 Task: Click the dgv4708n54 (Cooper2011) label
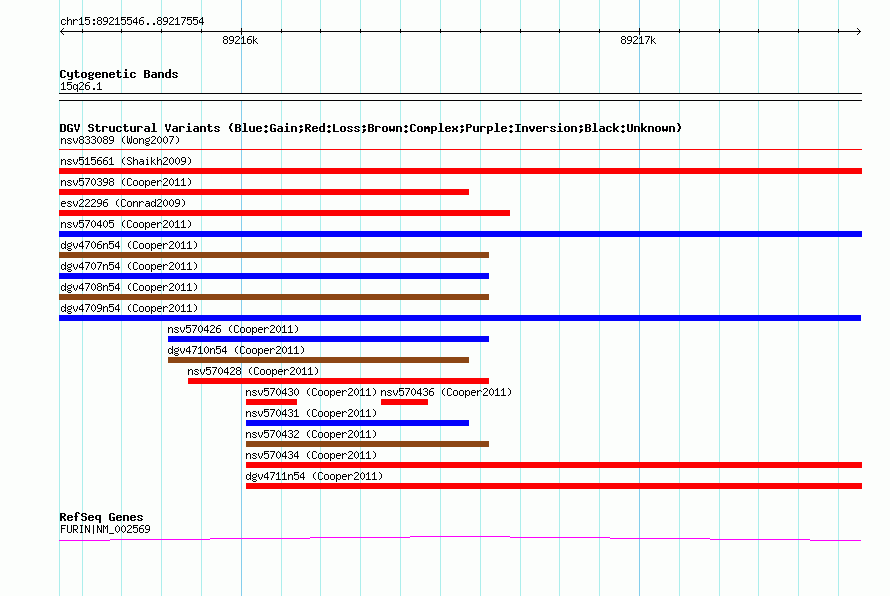[x=129, y=287]
